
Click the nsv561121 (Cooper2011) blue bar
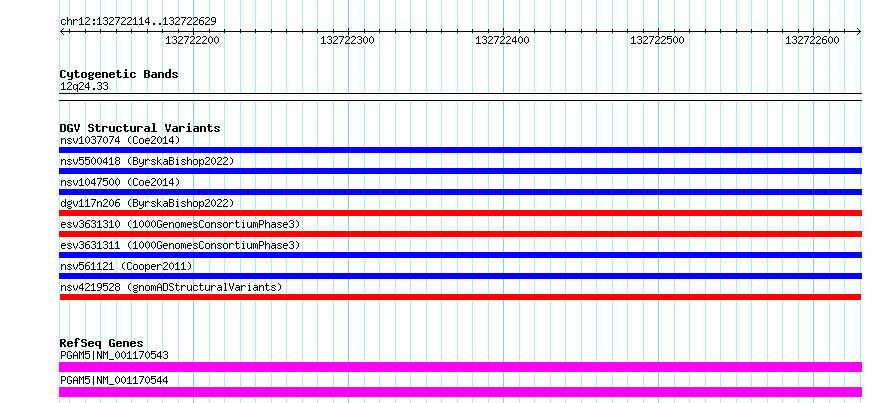point(460,276)
